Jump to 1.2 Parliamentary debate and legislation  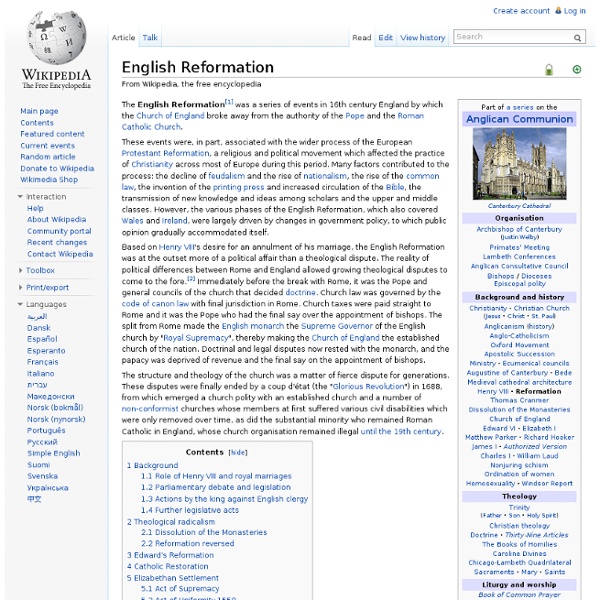coord(216,487)
